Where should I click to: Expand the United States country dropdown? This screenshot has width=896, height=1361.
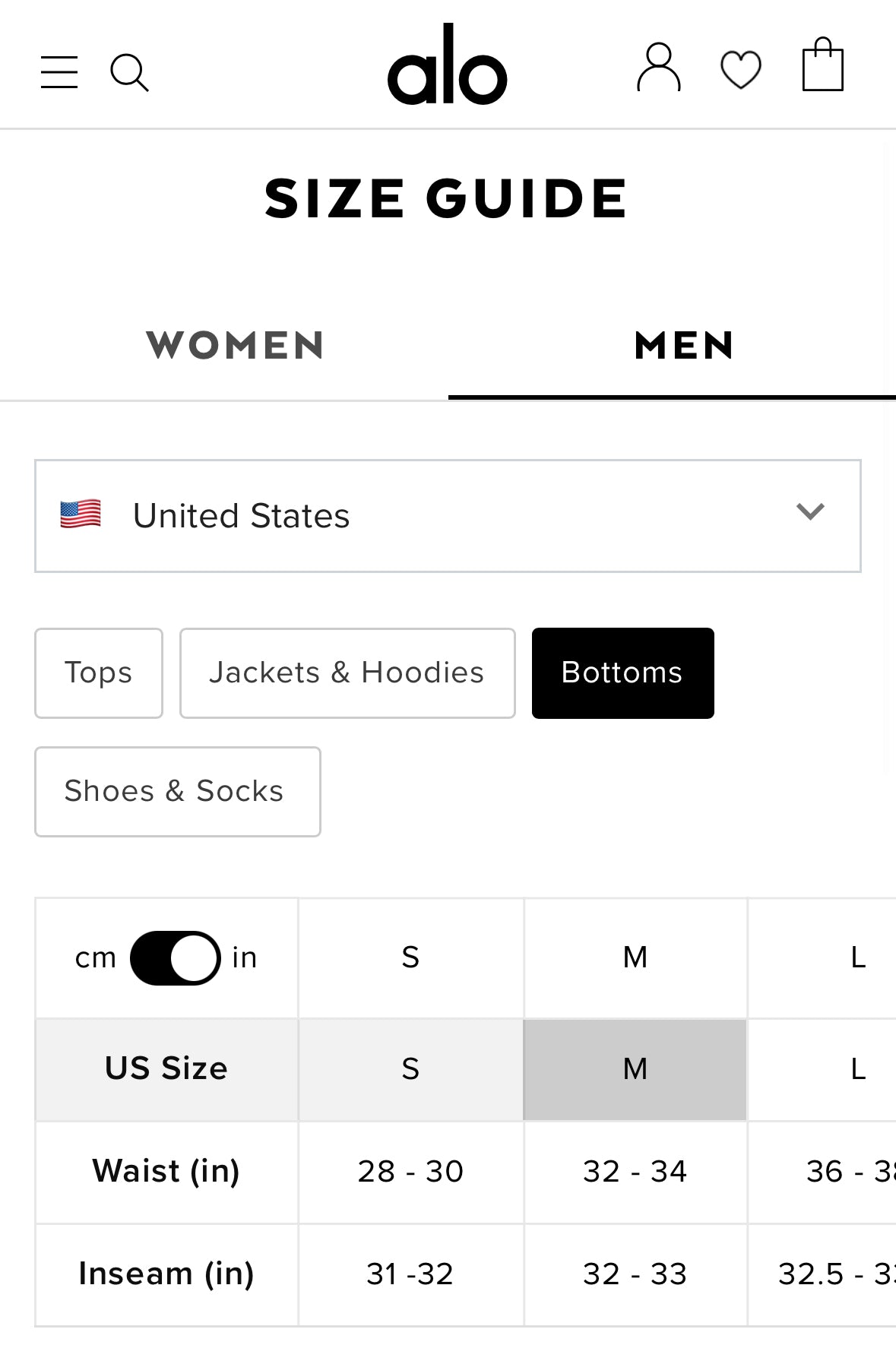click(447, 516)
